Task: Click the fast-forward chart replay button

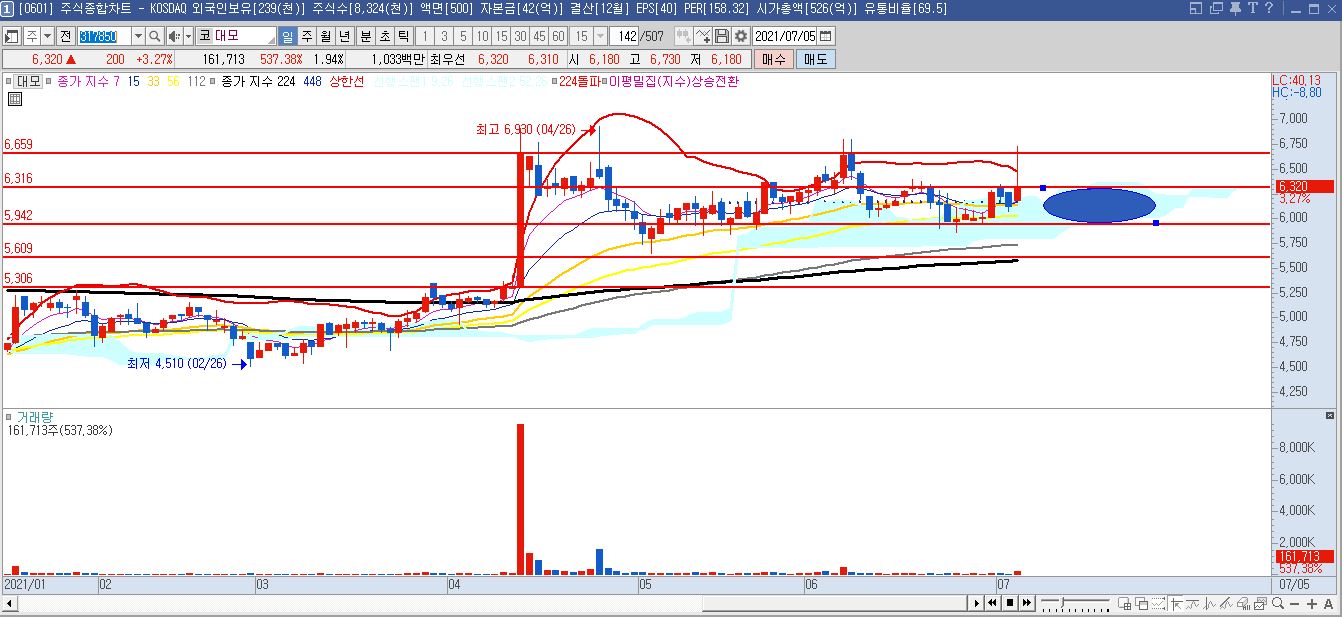Action: coord(1026,603)
